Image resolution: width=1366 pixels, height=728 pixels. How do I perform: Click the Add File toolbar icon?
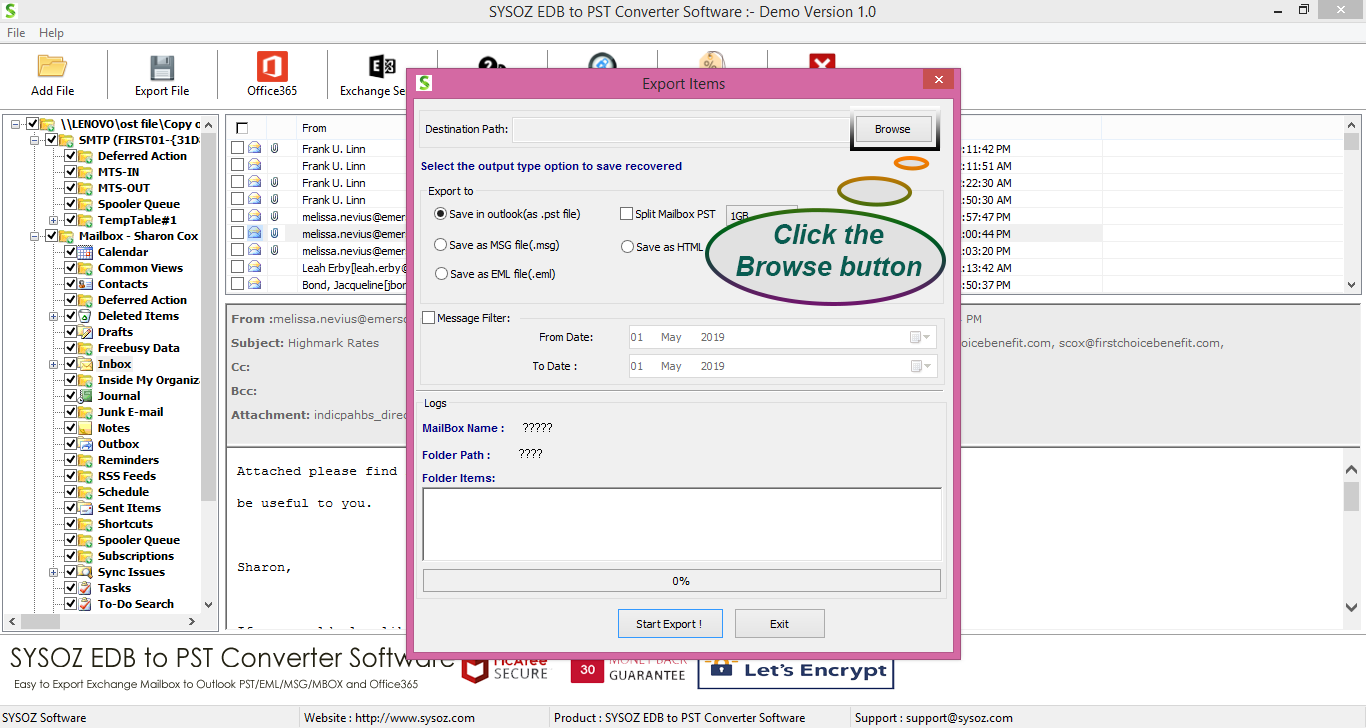click(52, 67)
